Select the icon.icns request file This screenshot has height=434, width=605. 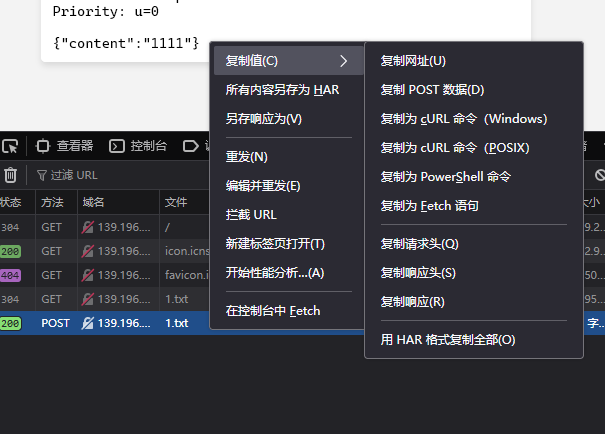tap(187, 252)
